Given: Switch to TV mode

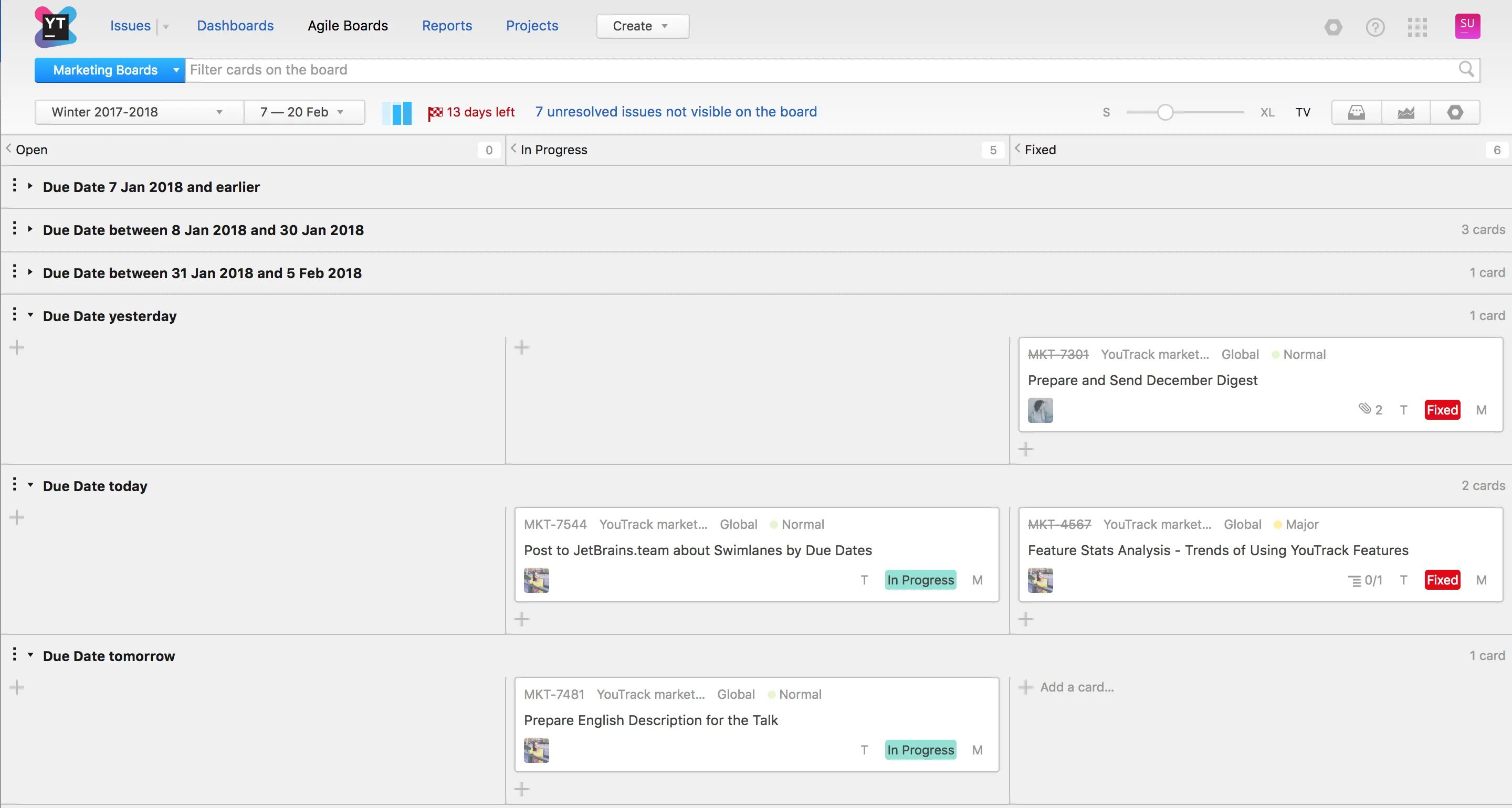Looking at the screenshot, I should 1303,112.
